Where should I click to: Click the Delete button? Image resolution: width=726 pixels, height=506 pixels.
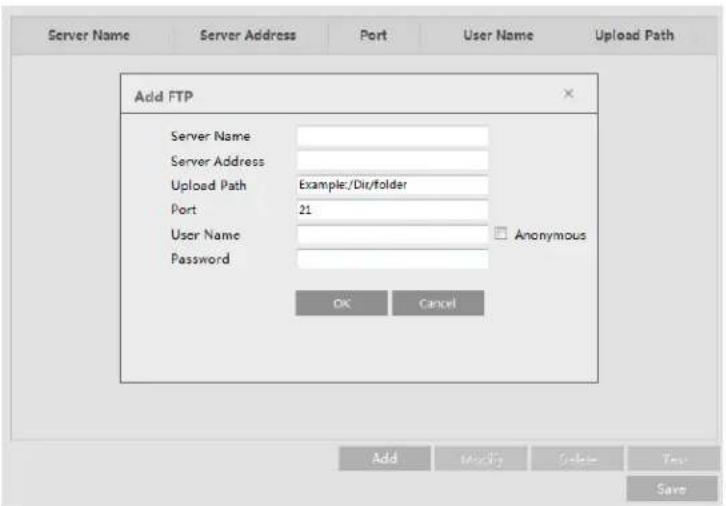click(x=577, y=458)
